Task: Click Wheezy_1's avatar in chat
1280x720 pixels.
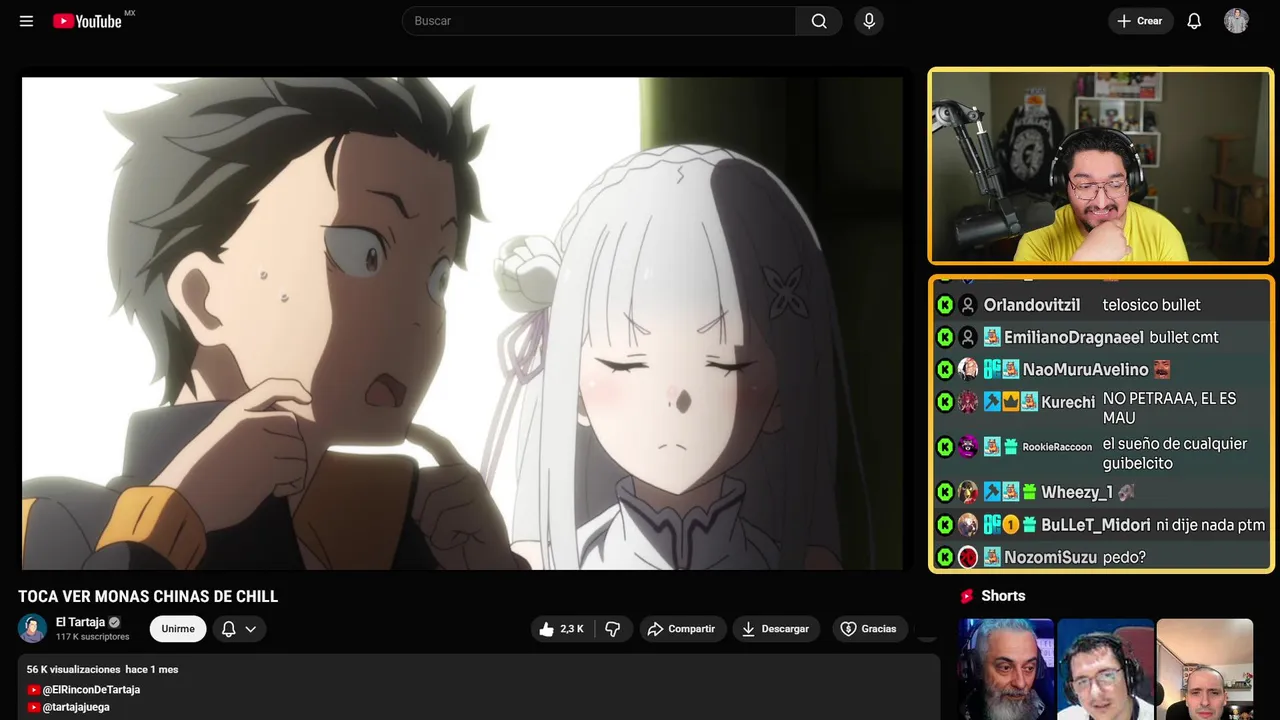Action: point(968,492)
